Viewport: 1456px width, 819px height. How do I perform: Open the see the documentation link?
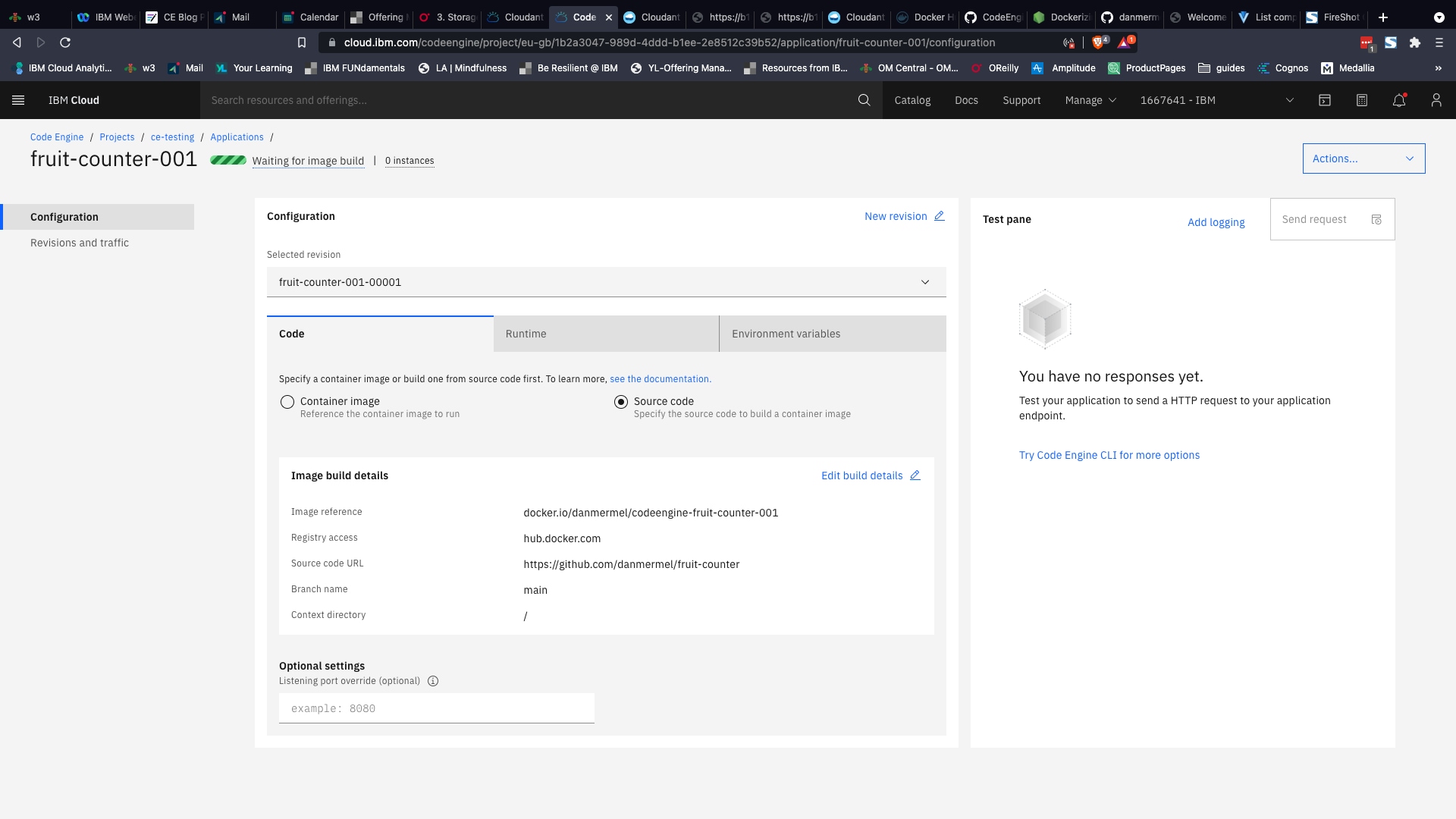660,379
